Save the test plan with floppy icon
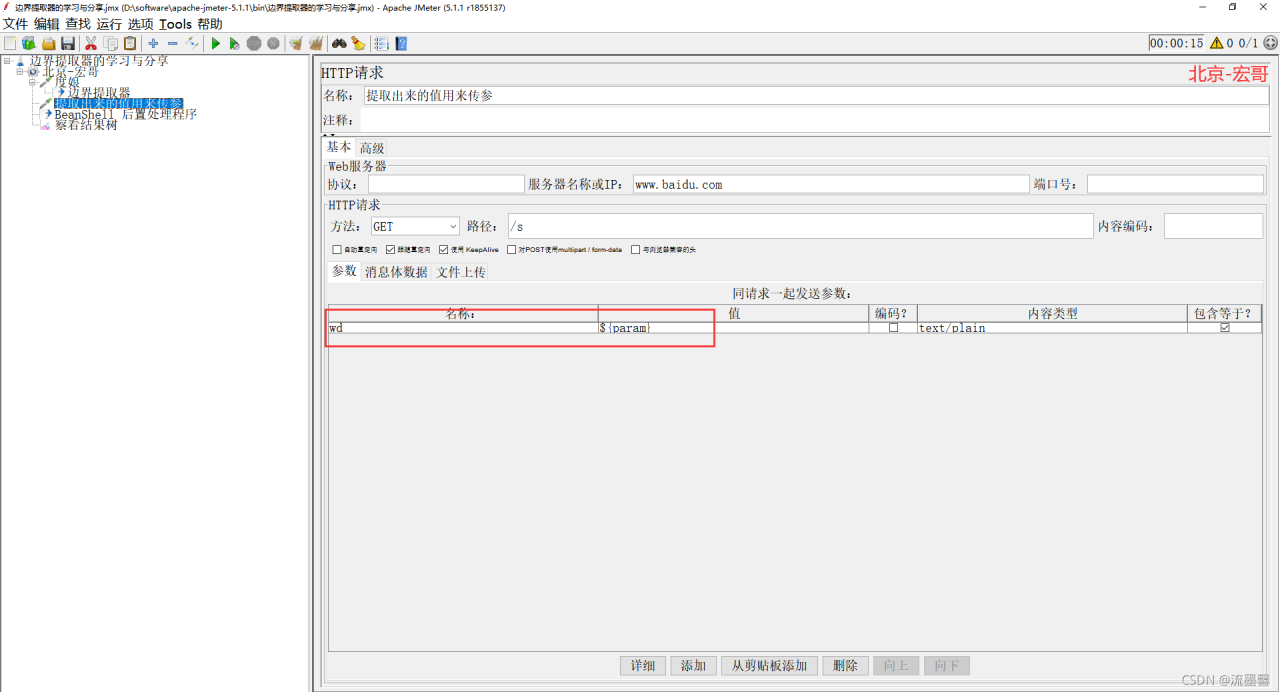The width and height of the screenshot is (1280, 692). (x=68, y=43)
